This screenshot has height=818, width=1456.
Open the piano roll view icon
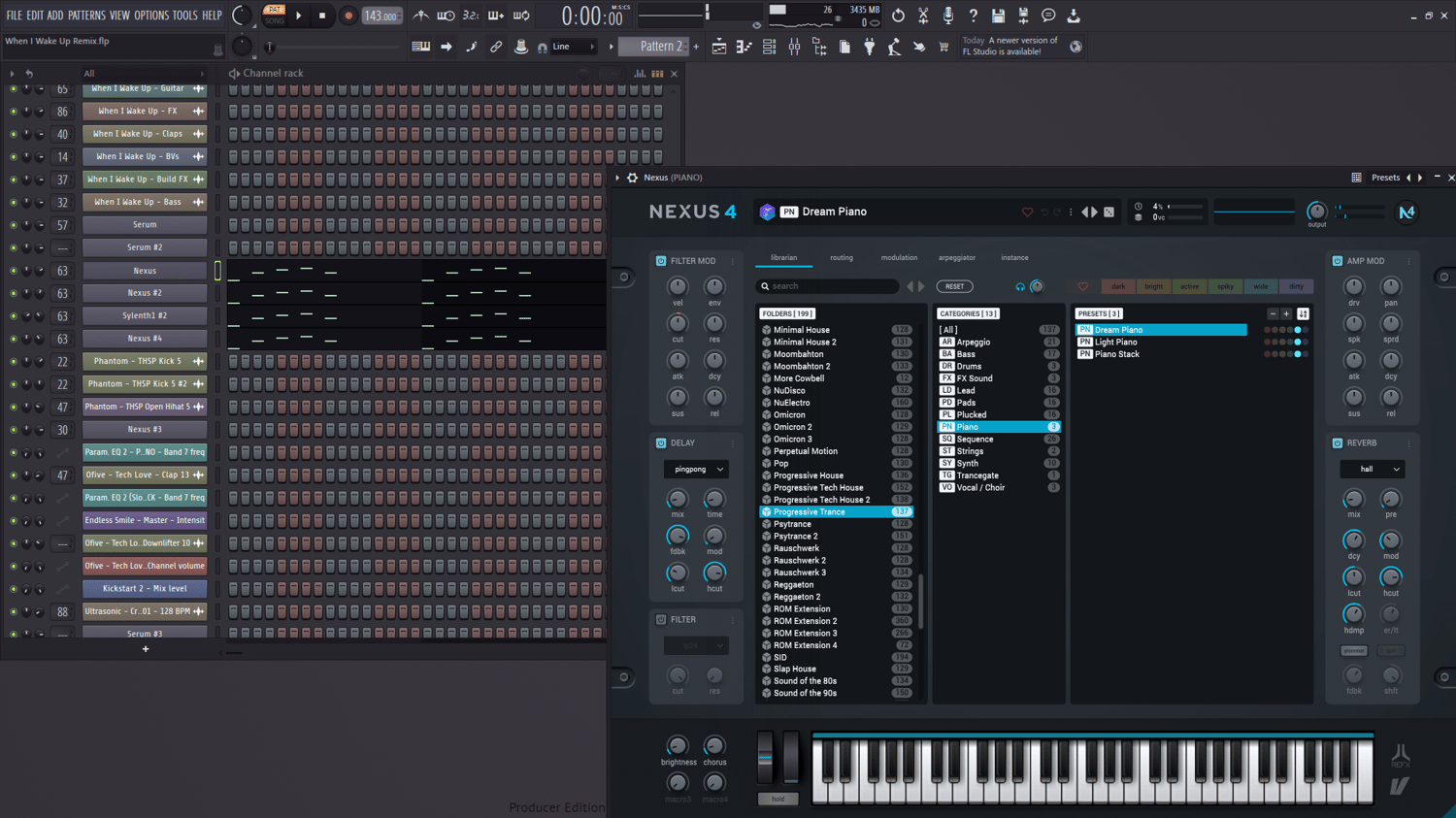744,47
